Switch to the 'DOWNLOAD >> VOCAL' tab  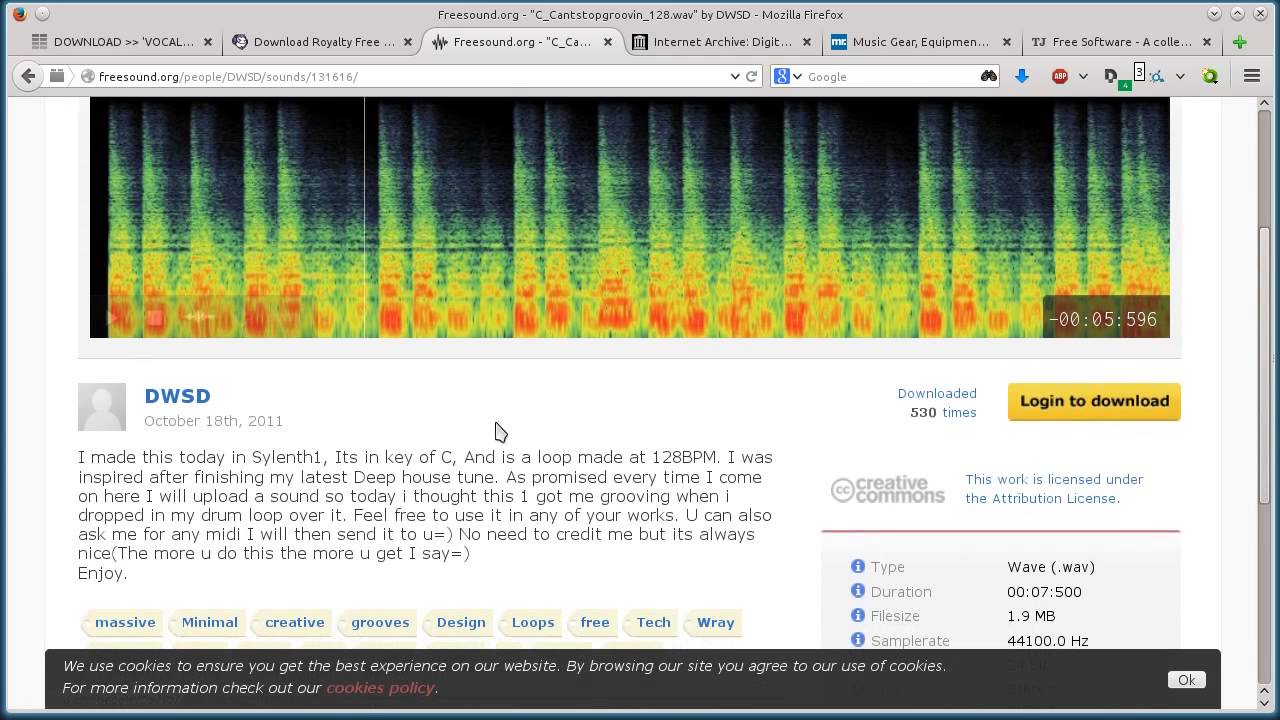[x=123, y=42]
